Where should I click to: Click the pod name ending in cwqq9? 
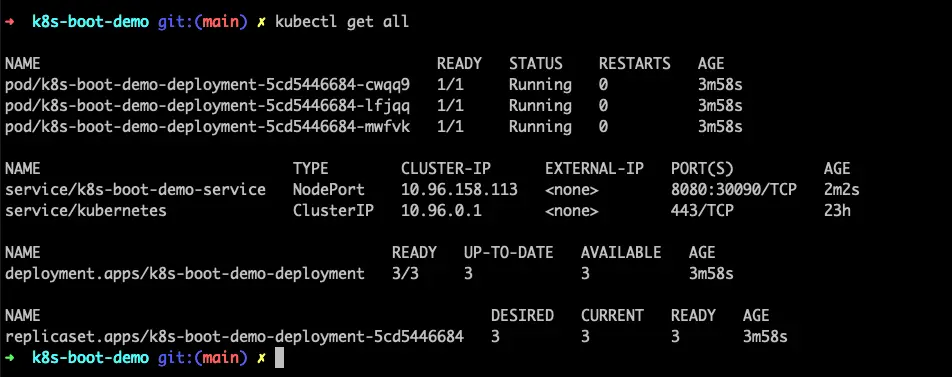coord(208,85)
